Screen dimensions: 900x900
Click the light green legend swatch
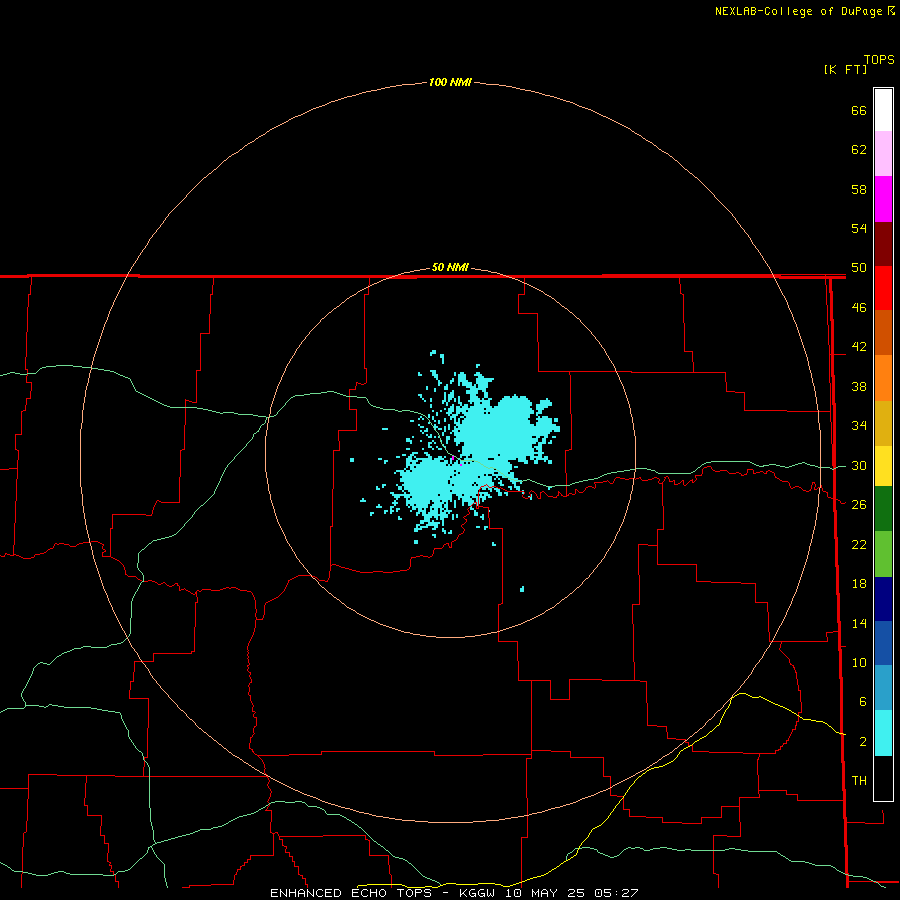point(883,554)
